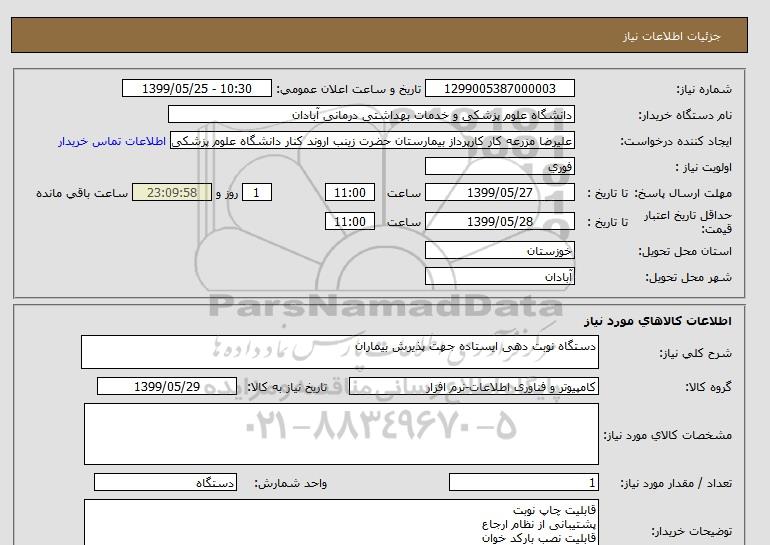The height and width of the screenshot is (545, 770).
Task: Click the delivery city field آبادان
Action: pyautogui.click(x=499, y=276)
